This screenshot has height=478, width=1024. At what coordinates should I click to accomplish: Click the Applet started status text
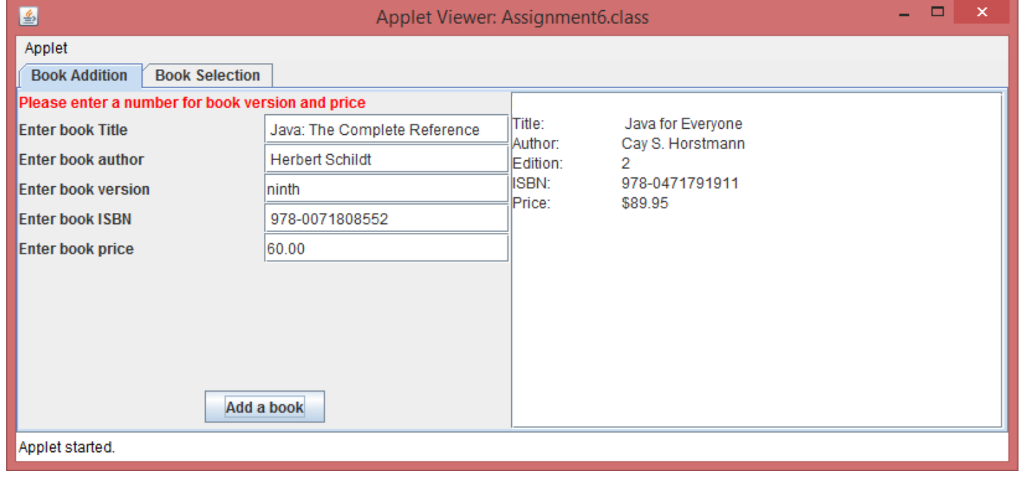(x=67, y=448)
